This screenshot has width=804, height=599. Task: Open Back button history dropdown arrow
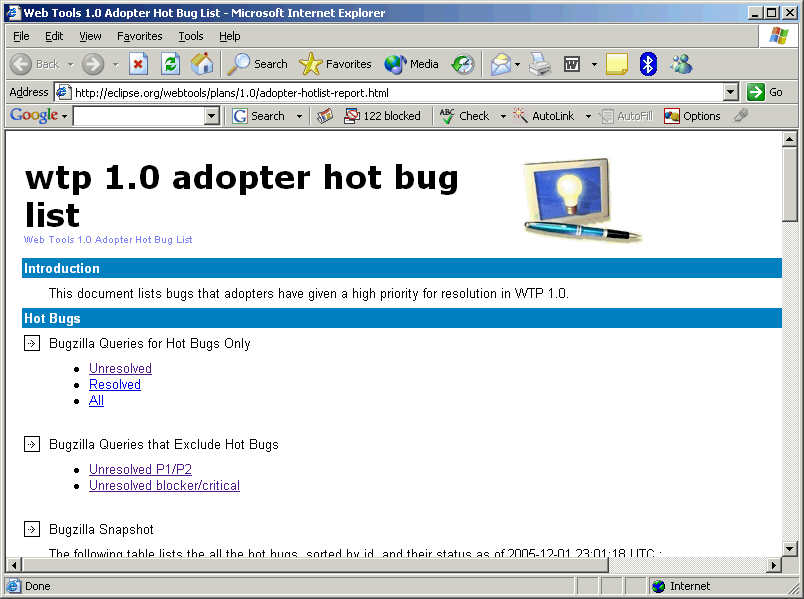pyautogui.click(x=70, y=65)
